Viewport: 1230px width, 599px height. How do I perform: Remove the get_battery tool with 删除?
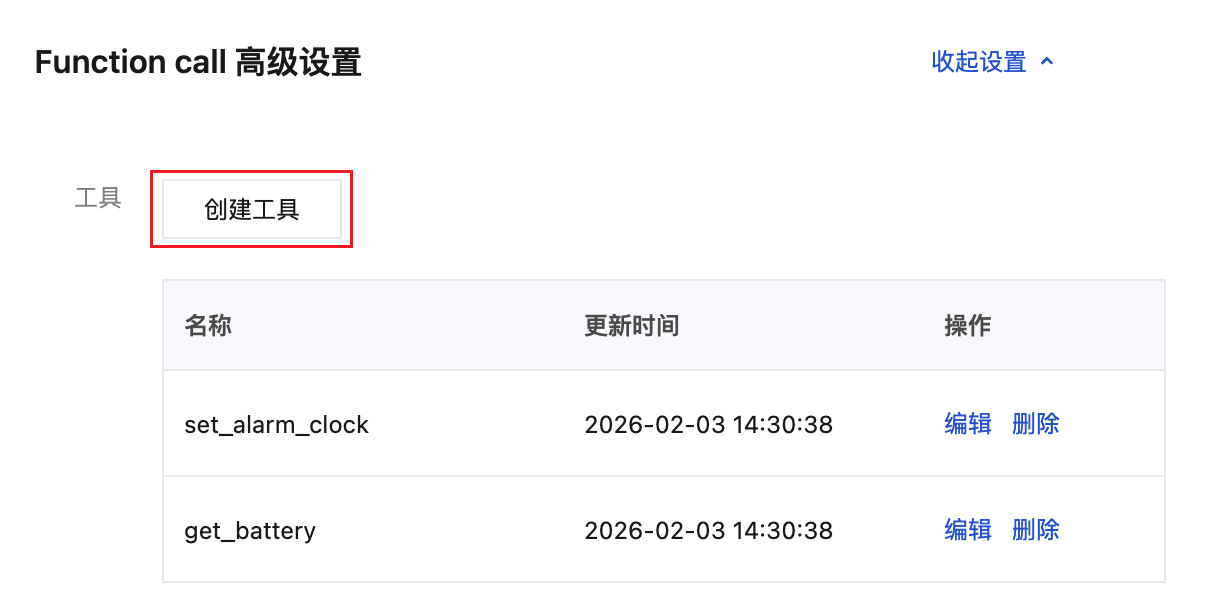pos(1035,529)
